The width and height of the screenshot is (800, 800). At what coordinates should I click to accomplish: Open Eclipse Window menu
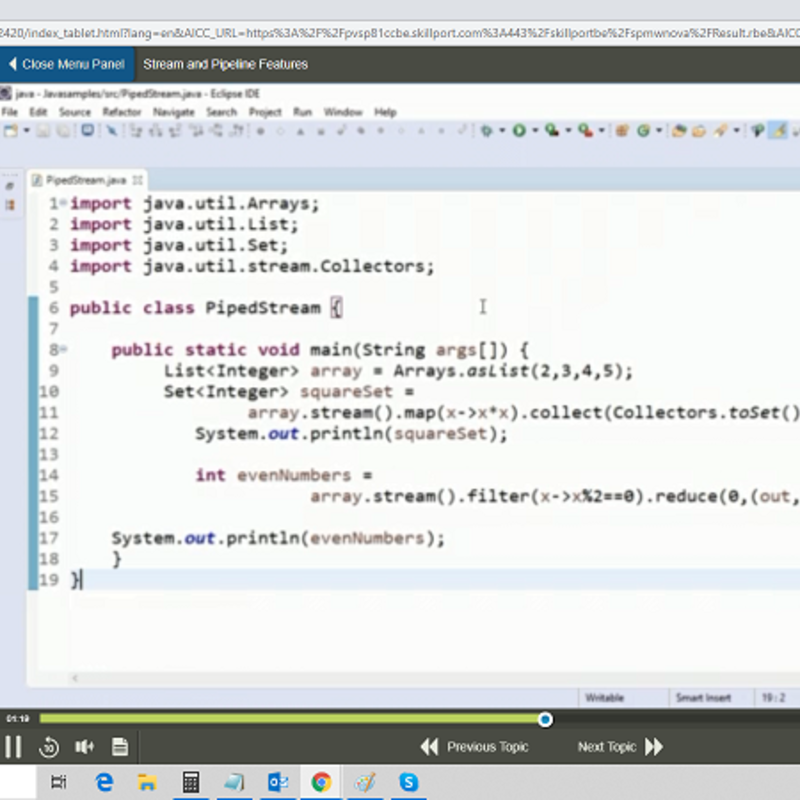343,112
